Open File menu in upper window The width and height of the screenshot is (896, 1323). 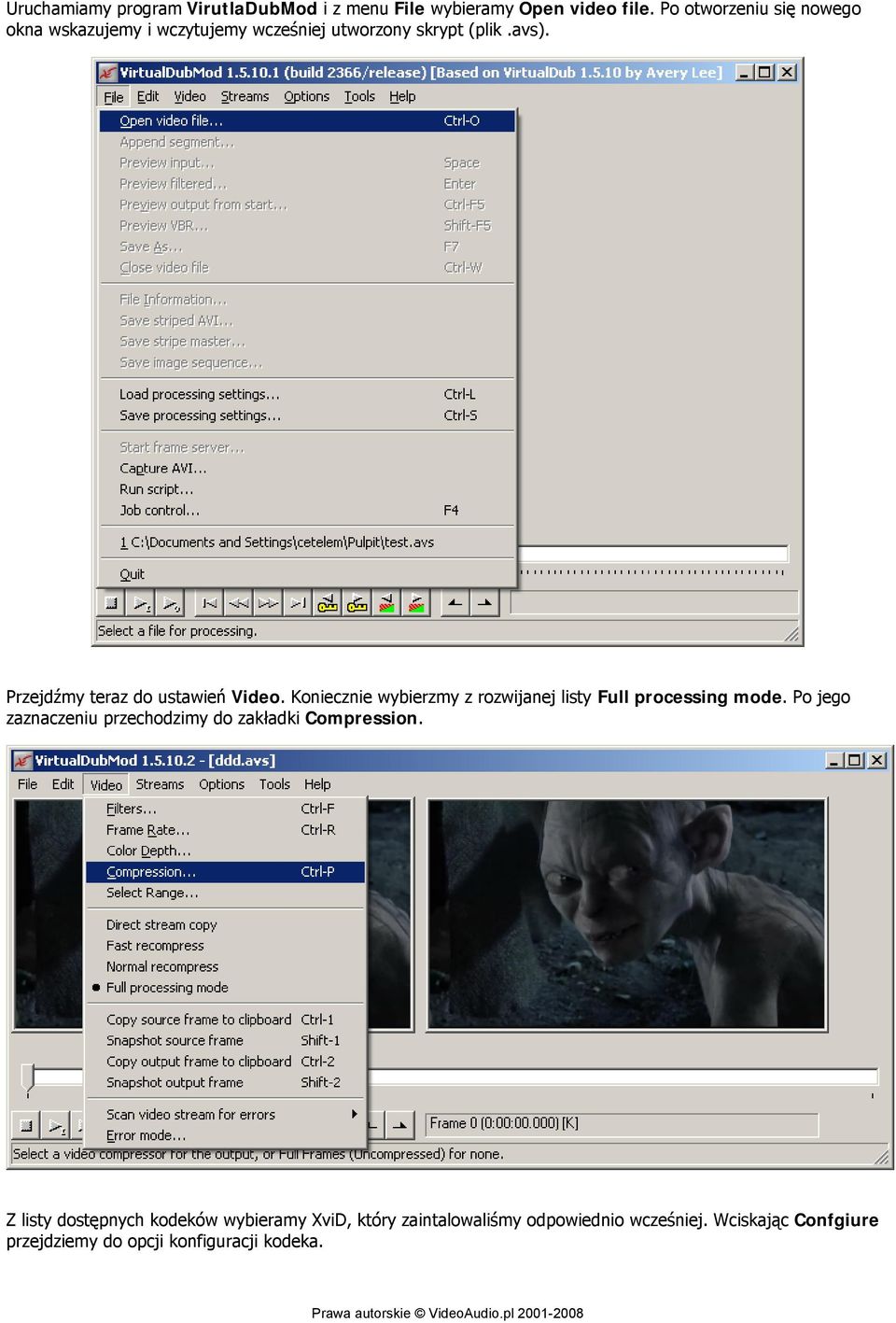click(114, 96)
